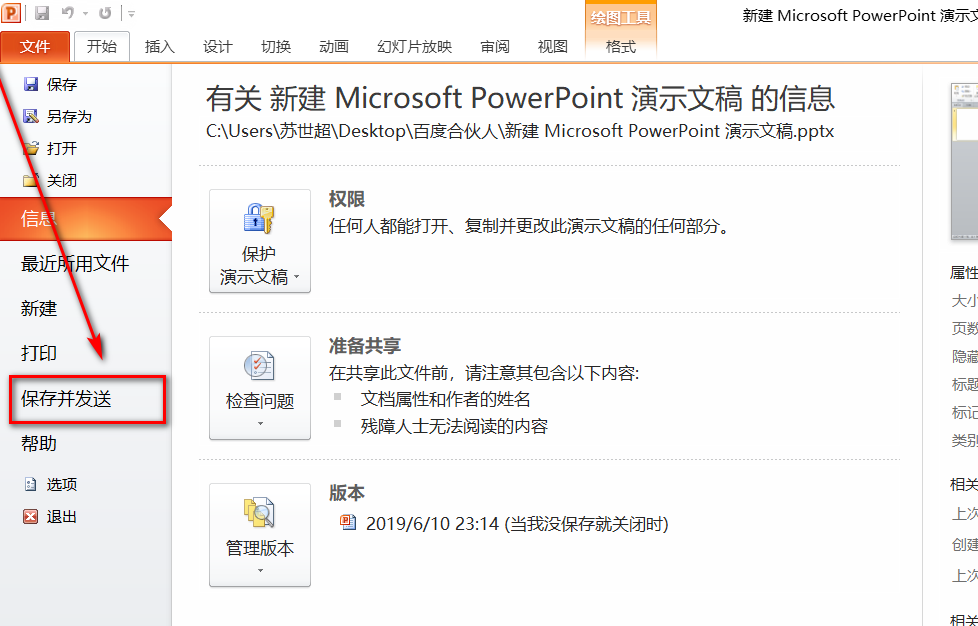Click the 权限 heading
The width and height of the screenshot is (978, 626).
click(346, 200)
